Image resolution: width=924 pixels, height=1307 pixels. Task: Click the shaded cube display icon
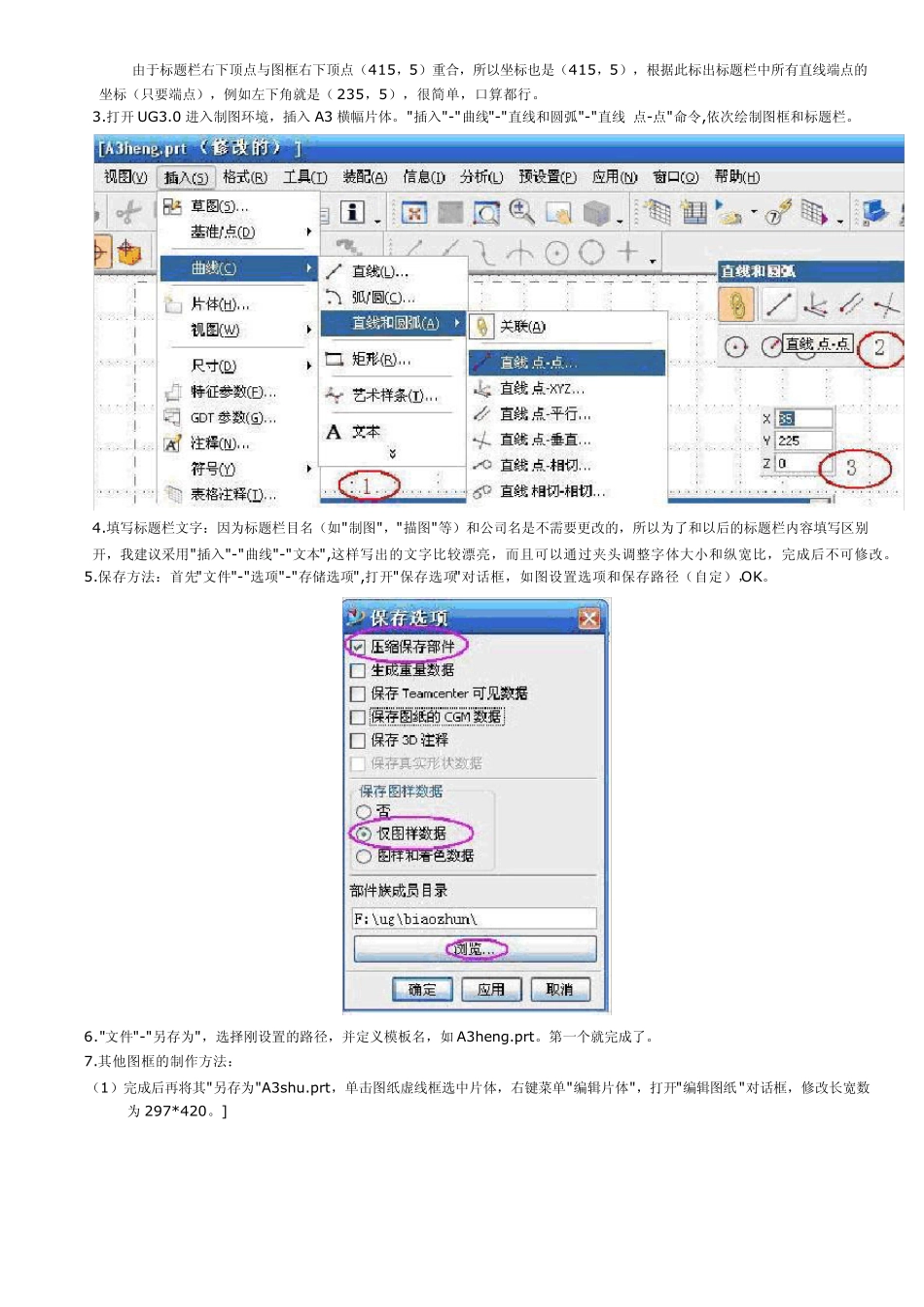click(595, 212)
